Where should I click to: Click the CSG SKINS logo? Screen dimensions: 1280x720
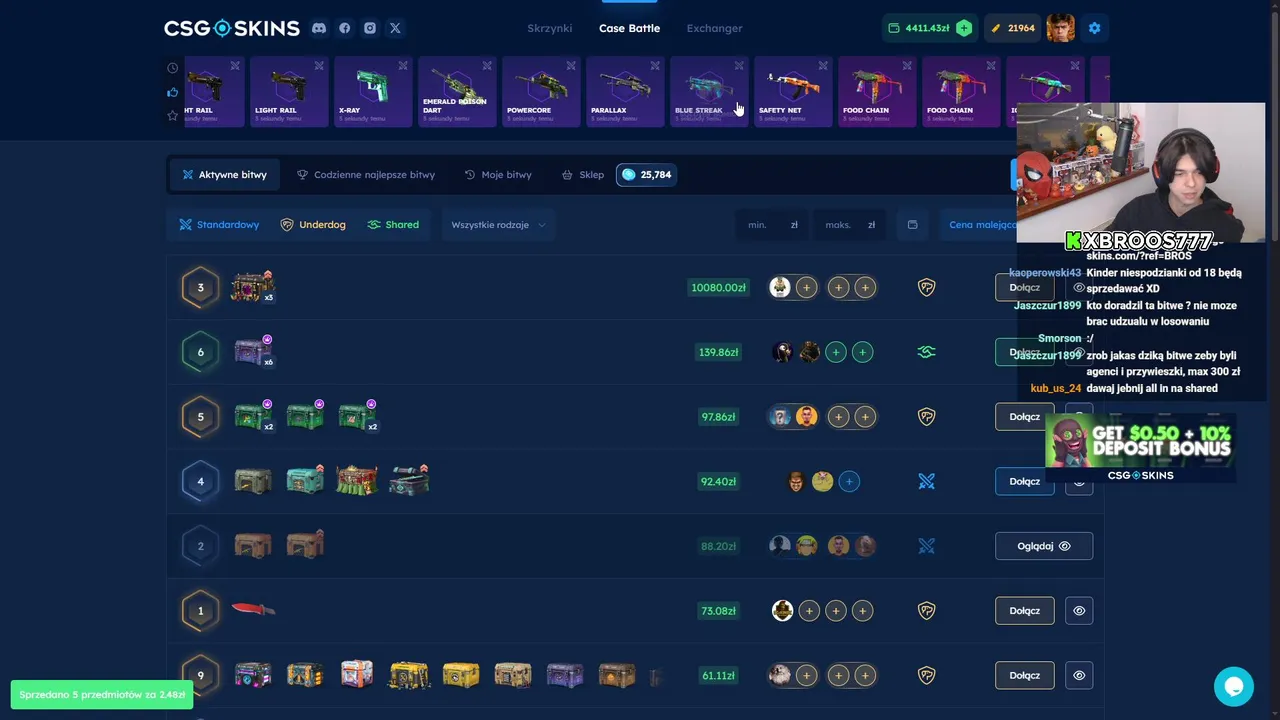[x=232, y=28]
